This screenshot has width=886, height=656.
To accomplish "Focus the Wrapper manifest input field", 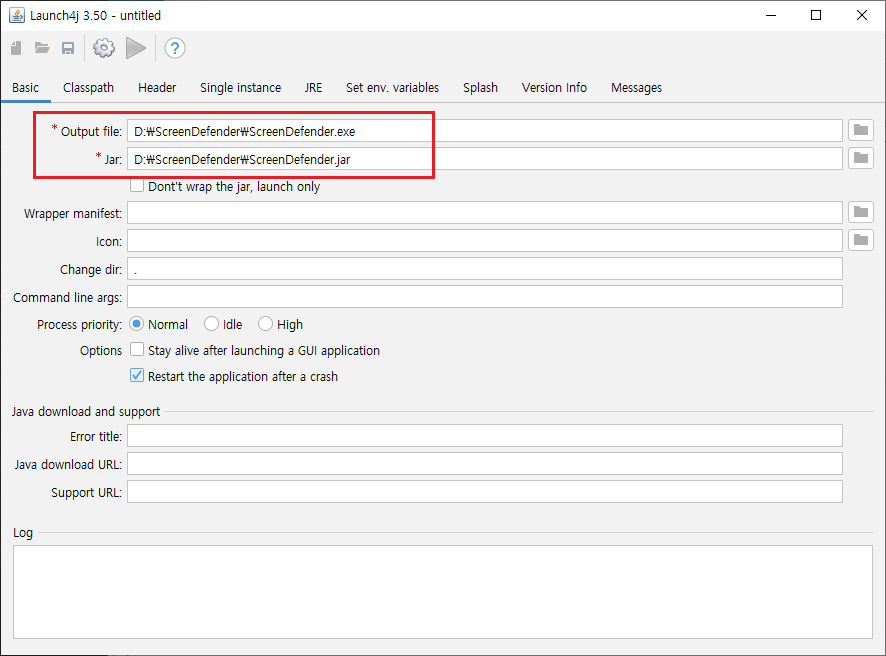I will [485, 213].
